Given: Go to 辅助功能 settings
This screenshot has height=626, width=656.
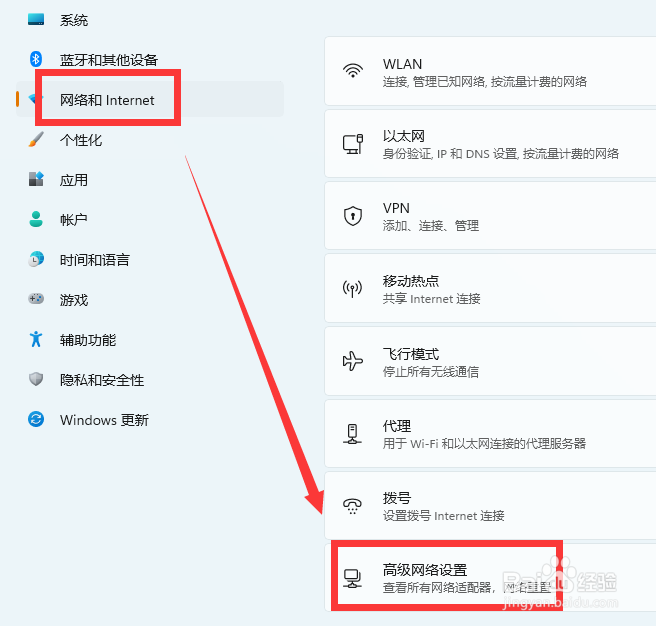Looking at the screenshot, I should click(150, 339).
